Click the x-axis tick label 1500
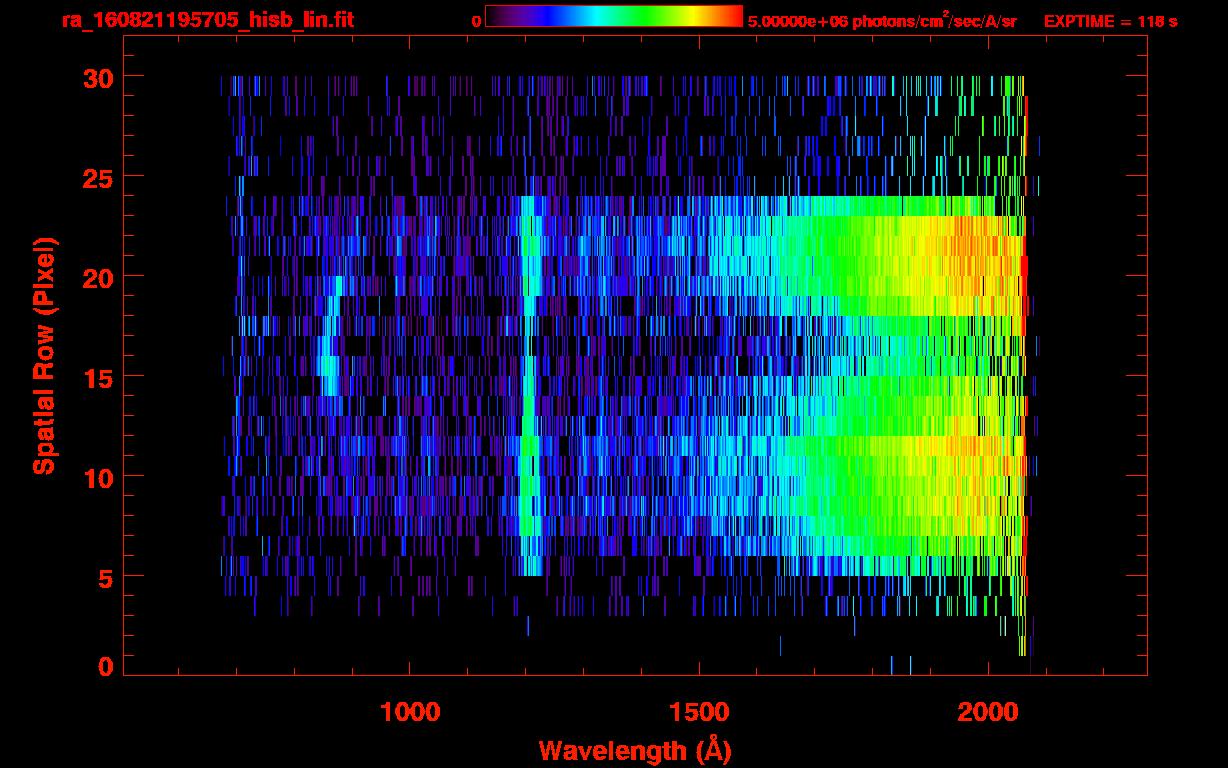Viewport: 1228px width, 768px height. tap(699, 712)
